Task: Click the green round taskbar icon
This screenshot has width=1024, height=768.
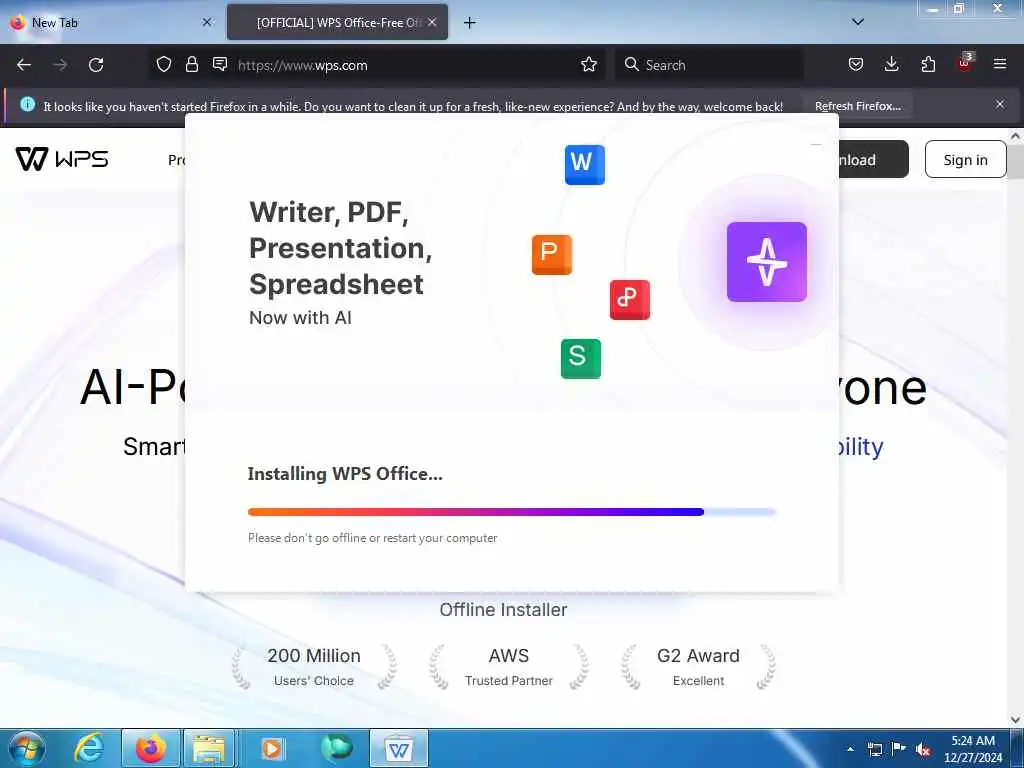Action: [x=337, y=748]
